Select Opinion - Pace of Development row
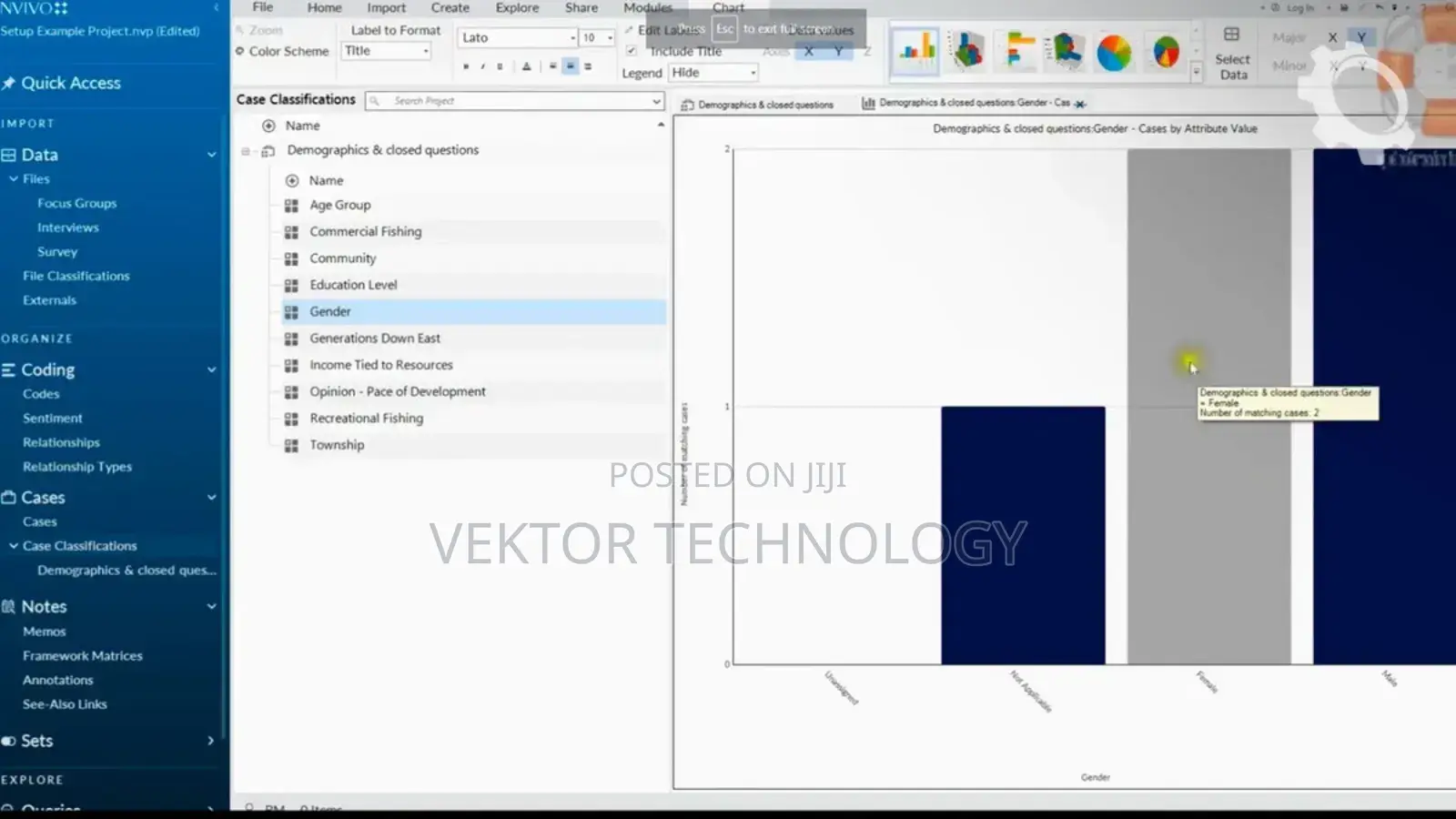Viewport: 1456px width, 819px height. tap(473, 392)
